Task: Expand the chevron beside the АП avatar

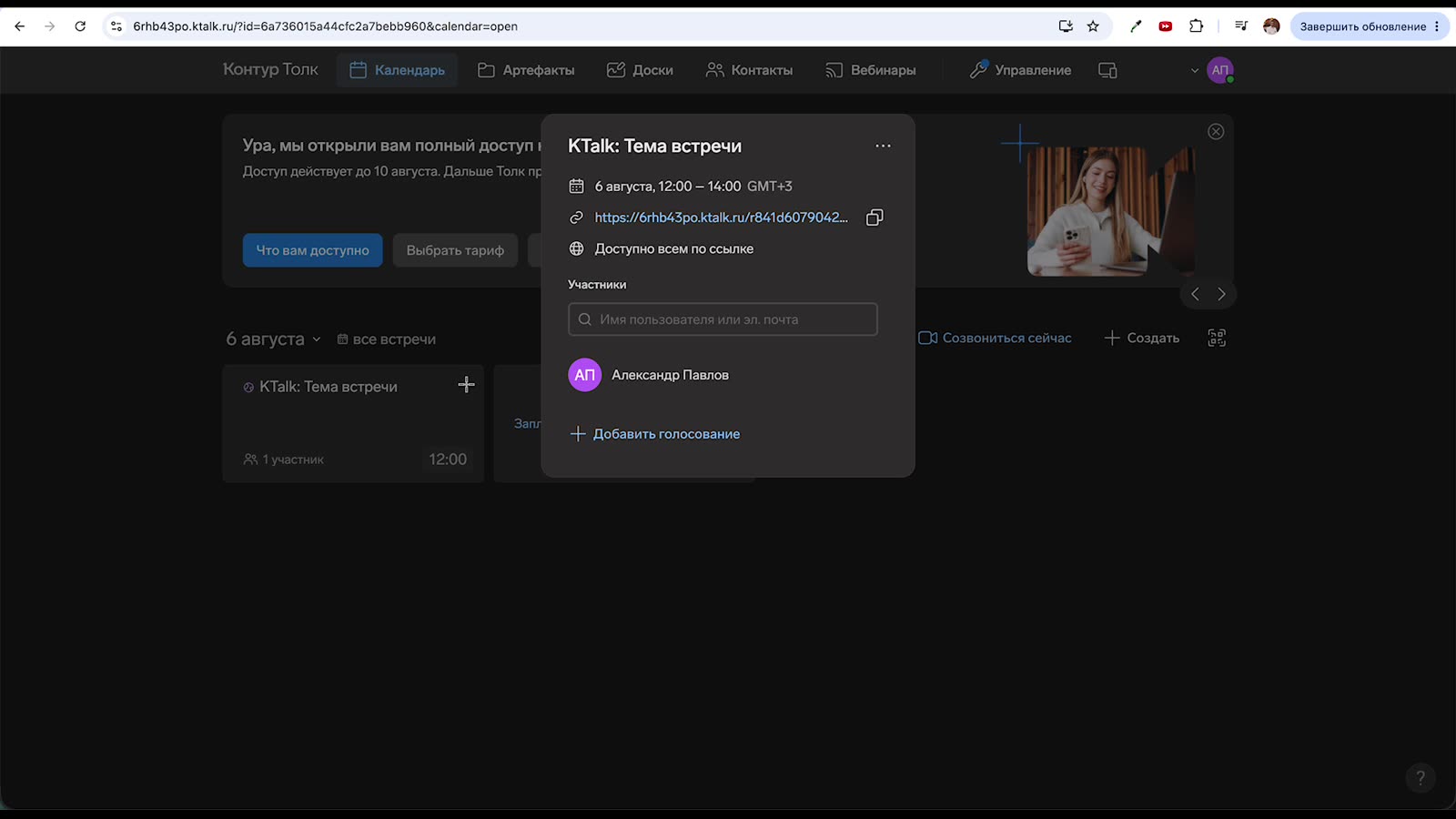Action: [1195, 70]
